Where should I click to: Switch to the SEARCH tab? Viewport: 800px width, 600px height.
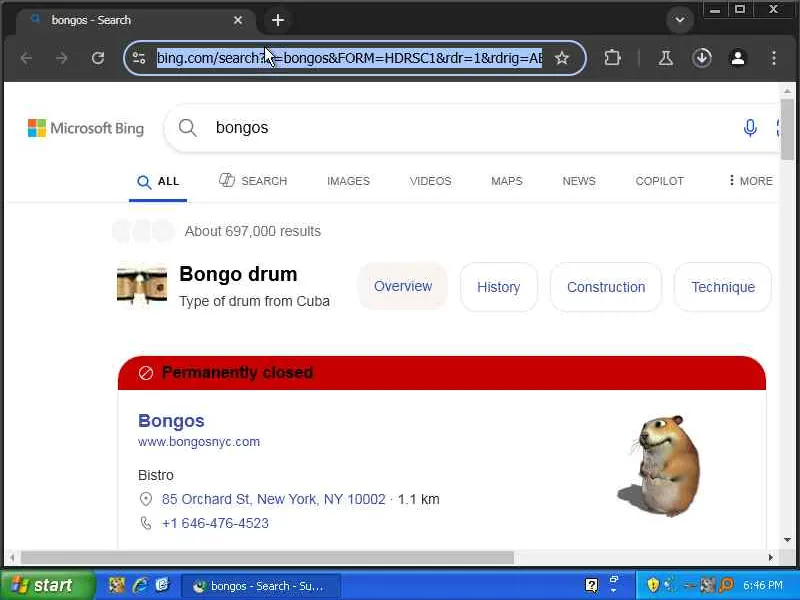[253, 181]
